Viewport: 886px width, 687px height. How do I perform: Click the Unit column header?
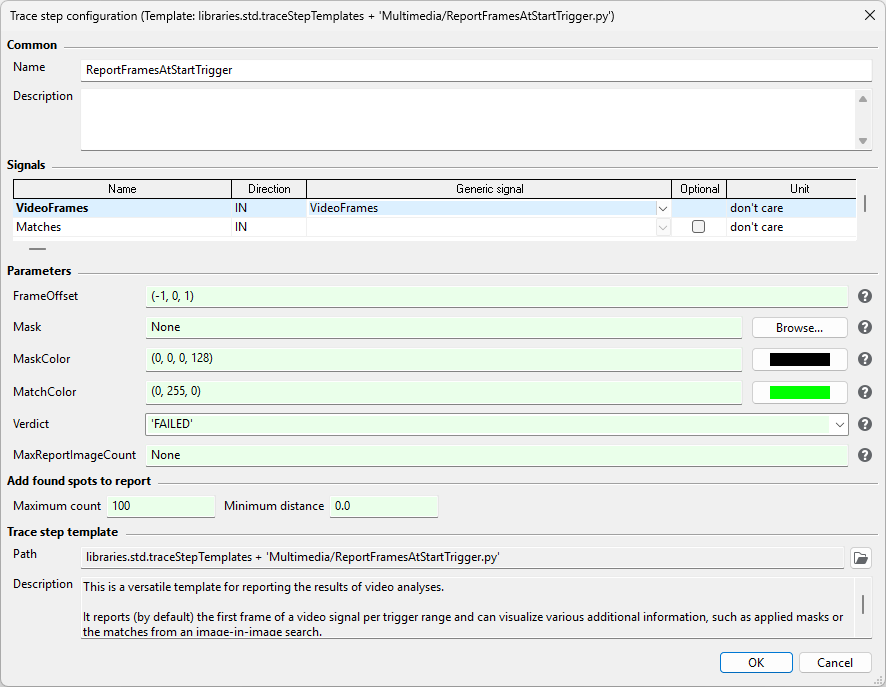point(792,189)
